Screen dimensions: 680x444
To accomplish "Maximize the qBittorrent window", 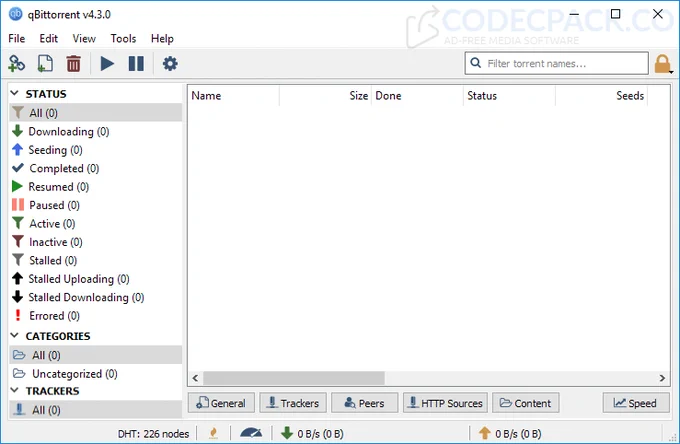I will (x=615, y=14).
